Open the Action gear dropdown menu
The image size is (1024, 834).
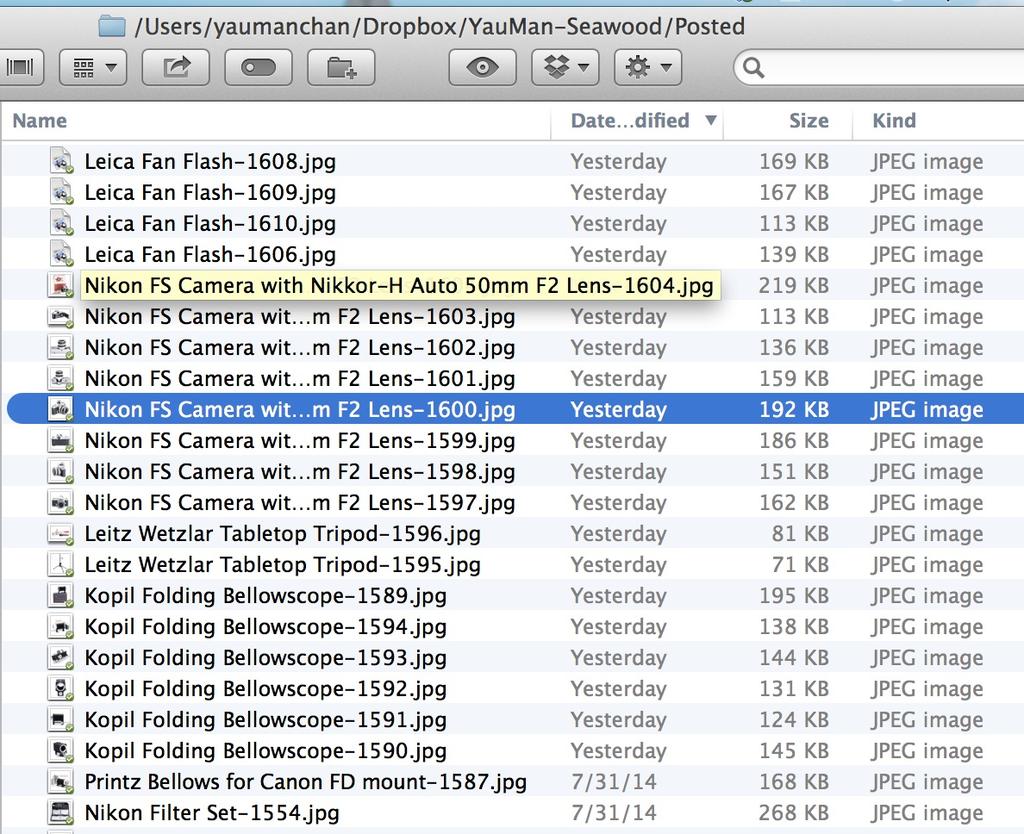(648, 67)
